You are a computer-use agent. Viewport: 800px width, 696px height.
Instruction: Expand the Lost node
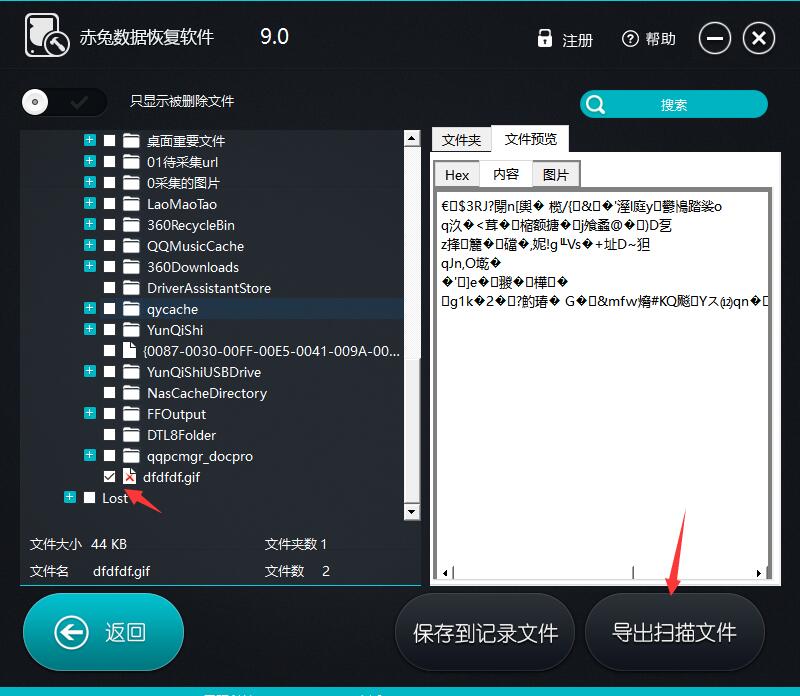(69, 496)
